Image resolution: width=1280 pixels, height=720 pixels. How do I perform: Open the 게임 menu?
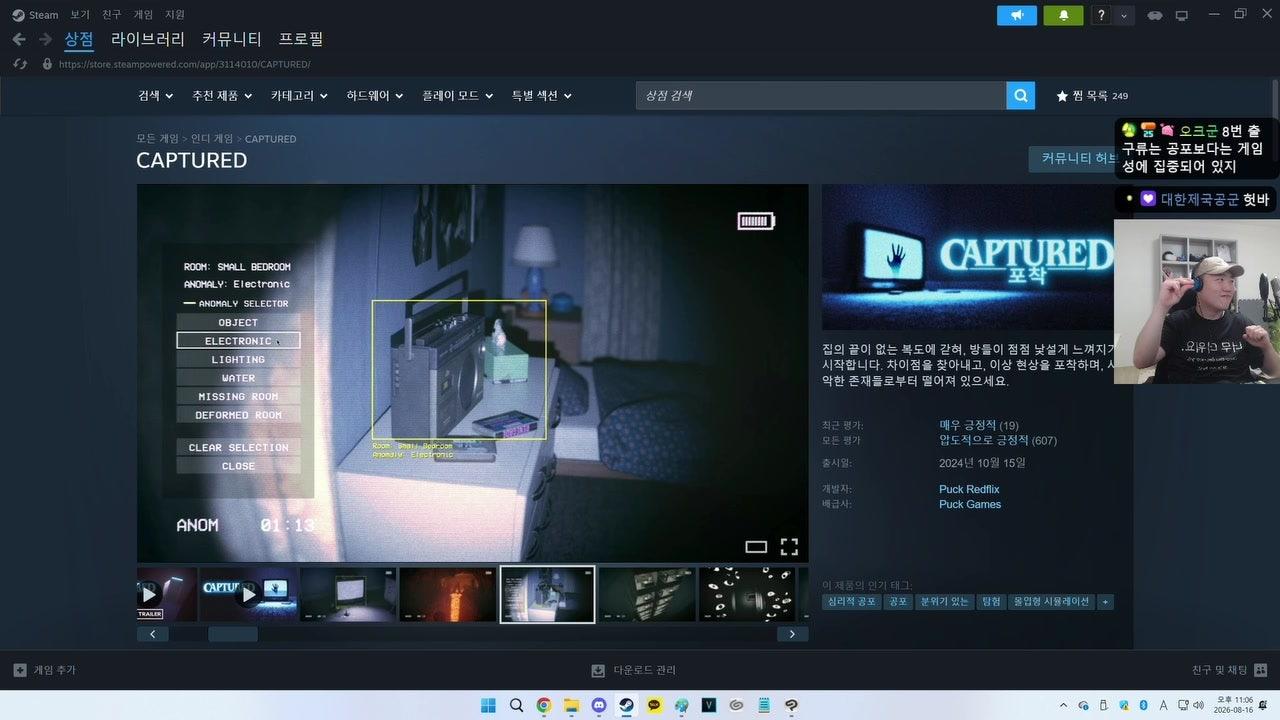pos(144,15)
